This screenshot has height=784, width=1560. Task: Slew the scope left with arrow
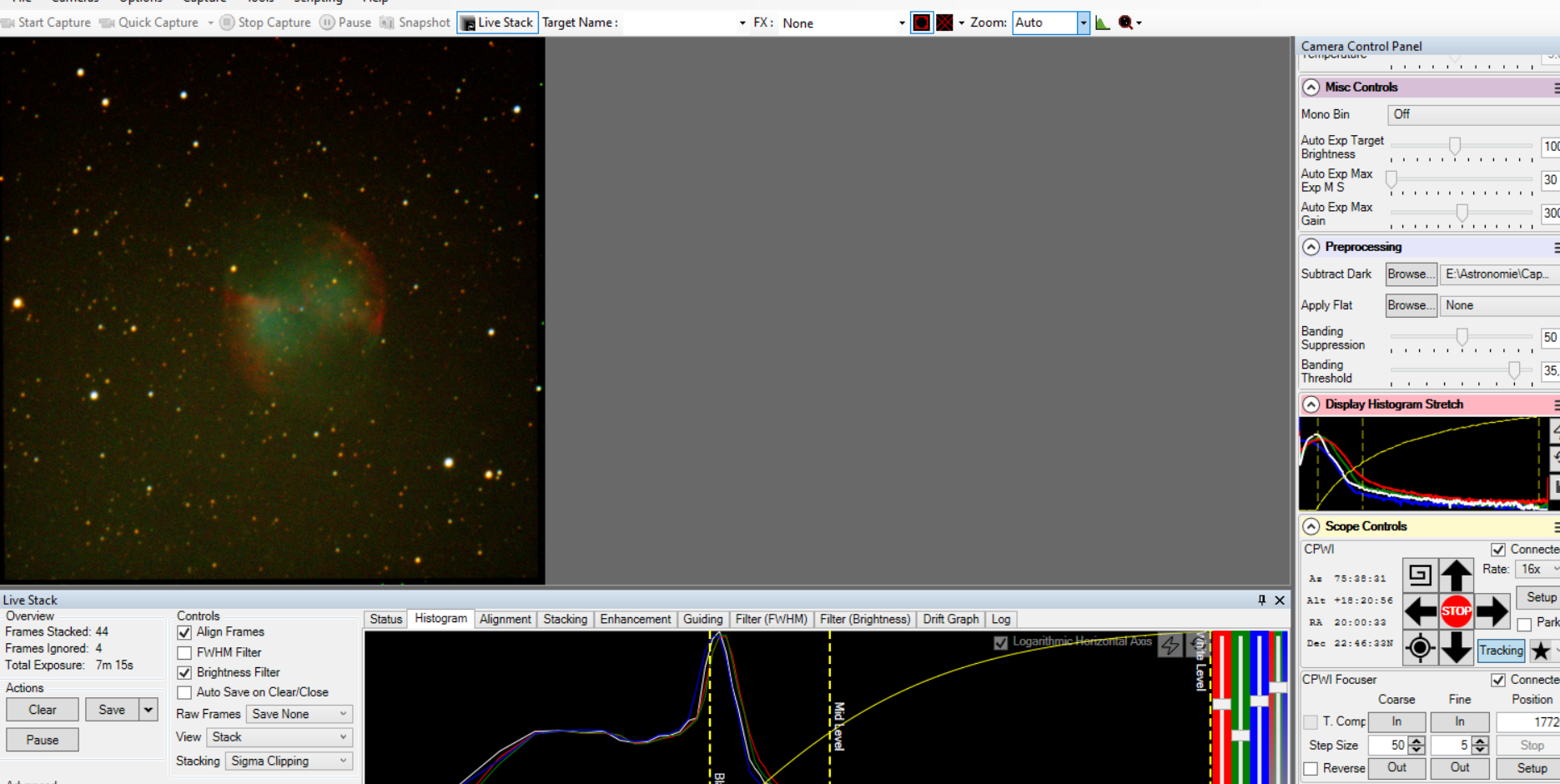pos(1420,611)
